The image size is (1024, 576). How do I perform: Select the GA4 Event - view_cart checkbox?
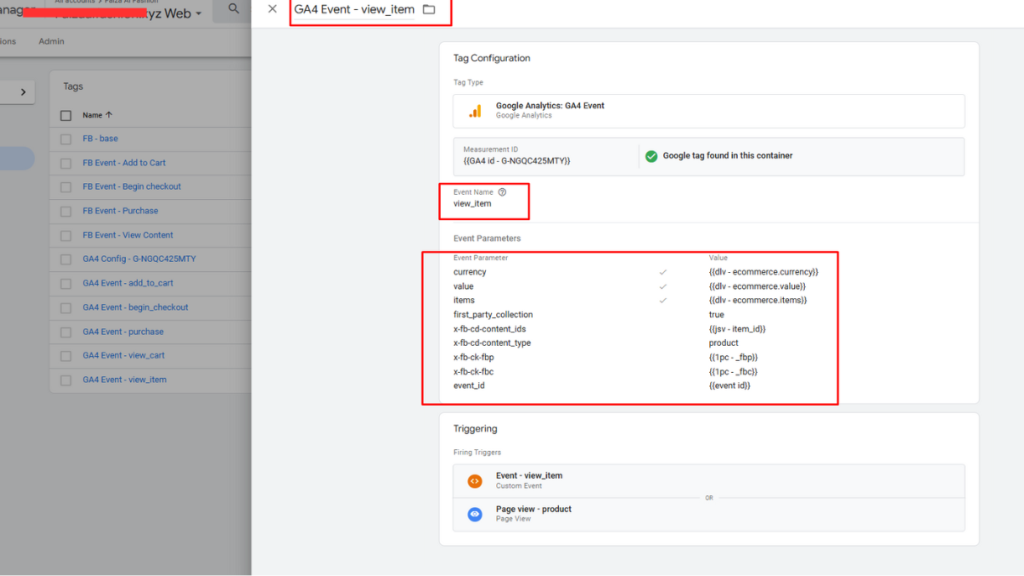pos(66,356)
